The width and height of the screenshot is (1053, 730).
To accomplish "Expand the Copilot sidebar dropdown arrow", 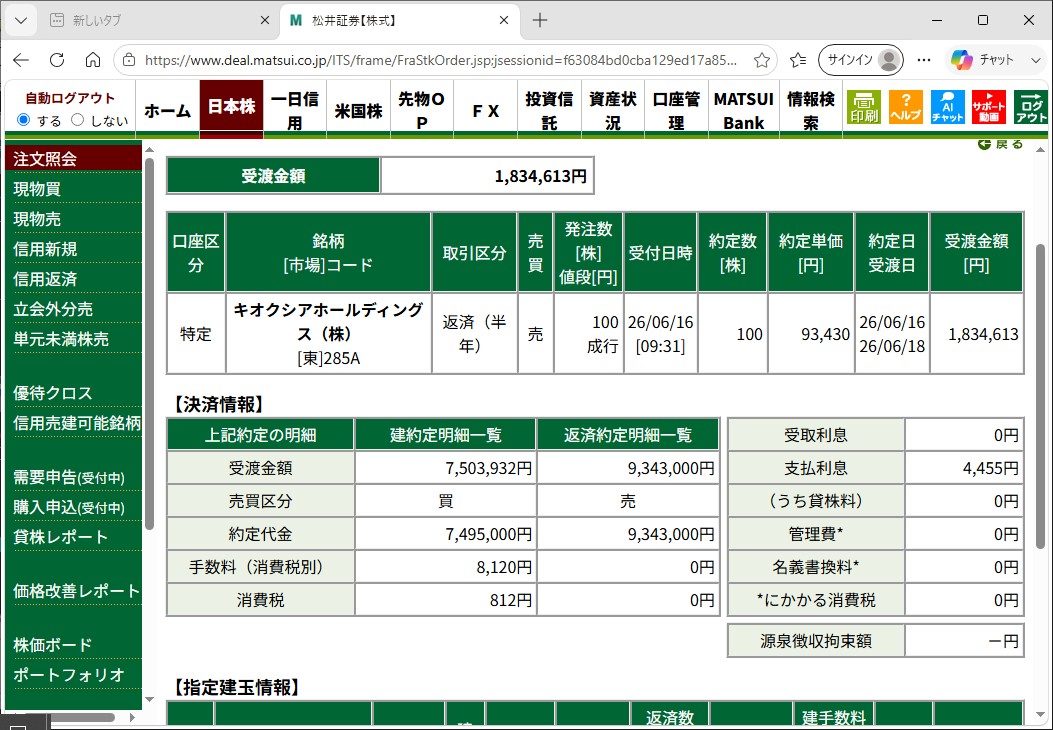I will (x=1036, y=60).
